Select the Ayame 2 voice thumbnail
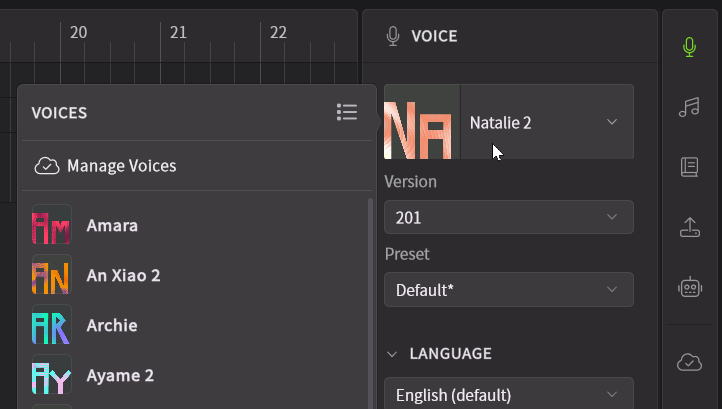722x409 pixels. pyautogui.click(x=52, y=375)
